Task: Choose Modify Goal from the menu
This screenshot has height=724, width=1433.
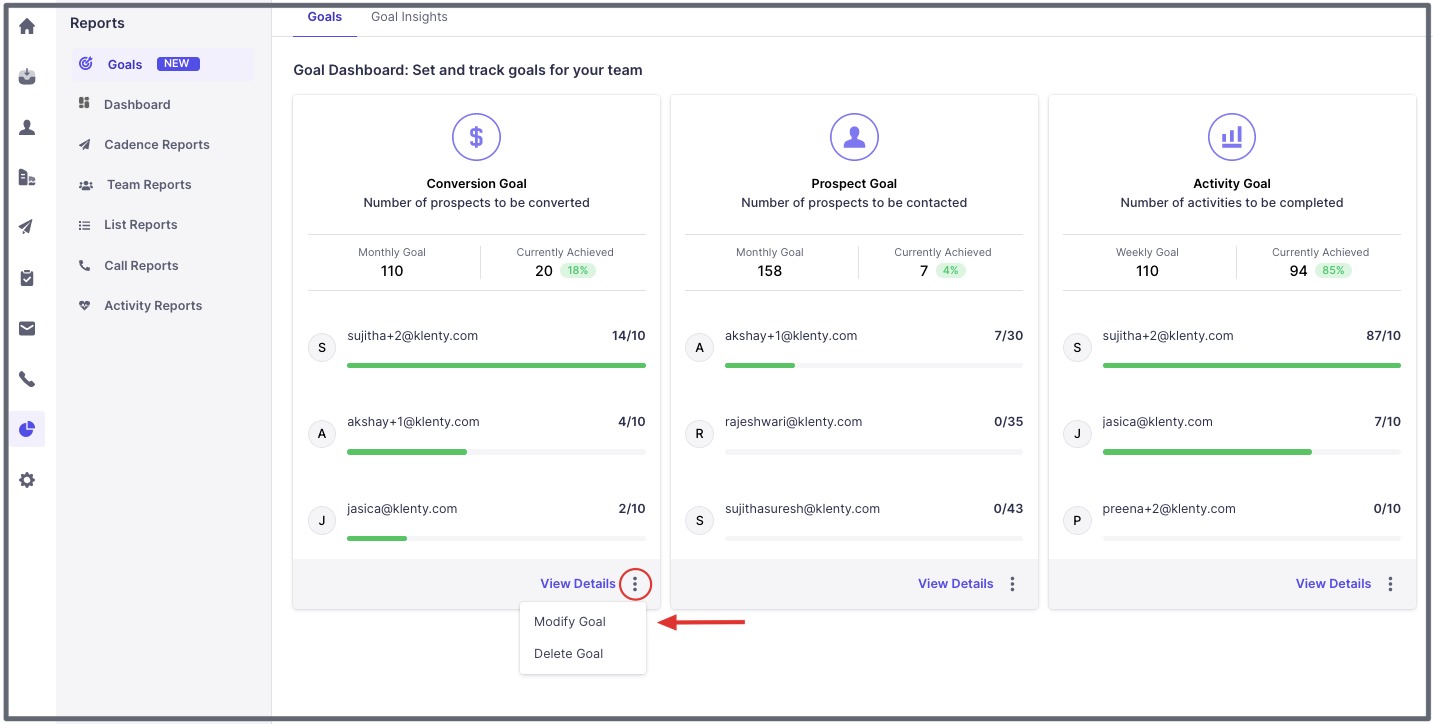Action: pos(570,621)
